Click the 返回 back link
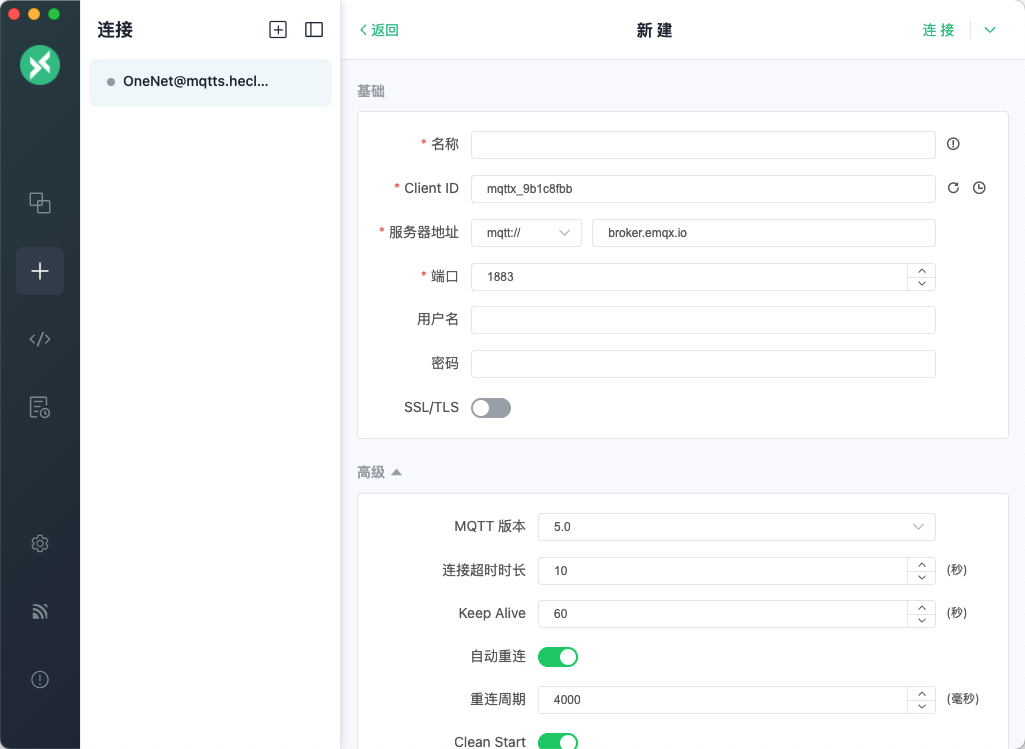 pos(379,30)
